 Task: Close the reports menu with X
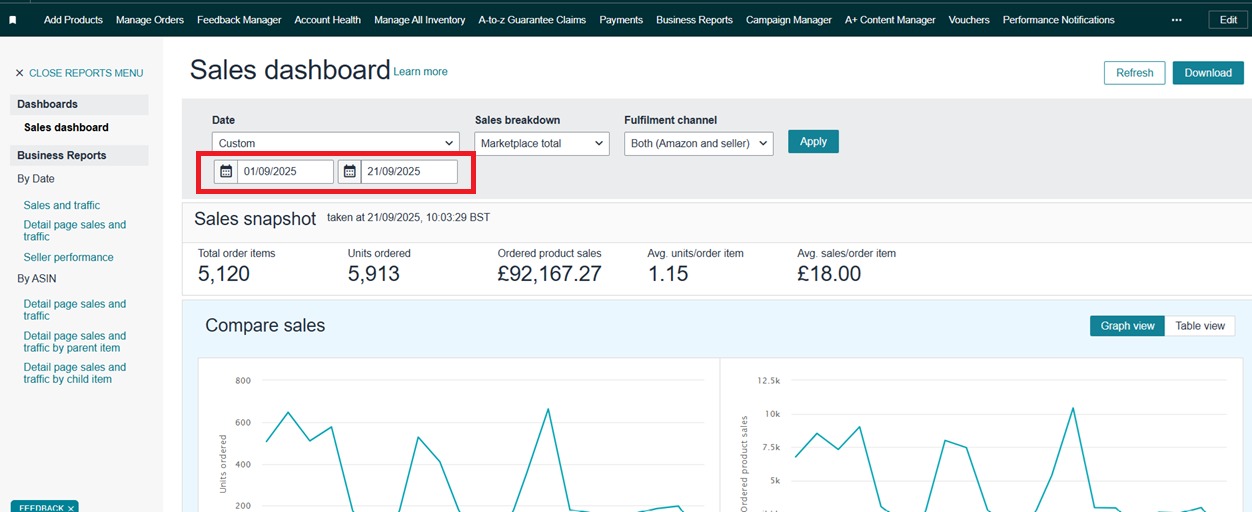coord(19,73)
